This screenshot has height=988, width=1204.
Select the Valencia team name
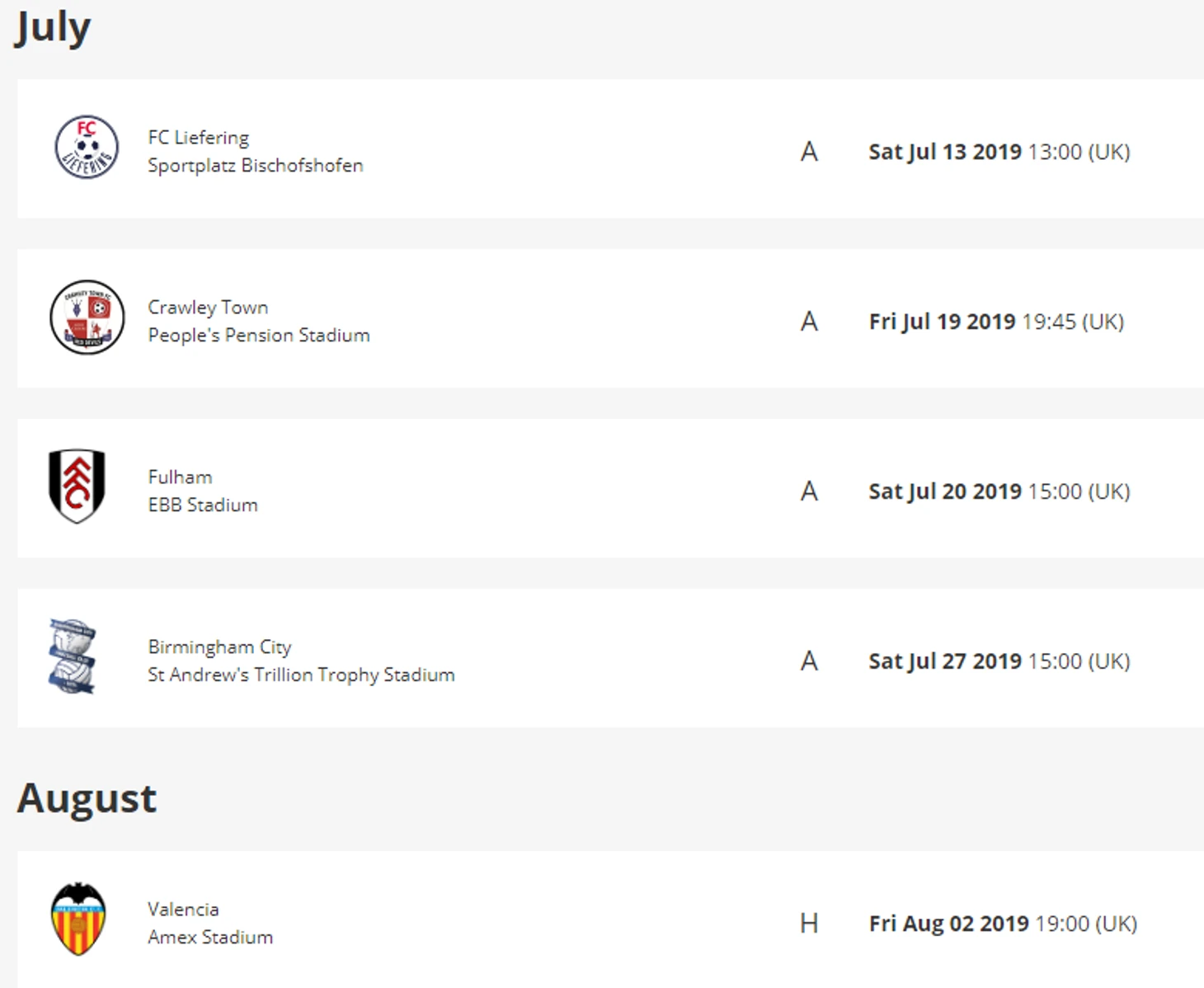[183, 909]
